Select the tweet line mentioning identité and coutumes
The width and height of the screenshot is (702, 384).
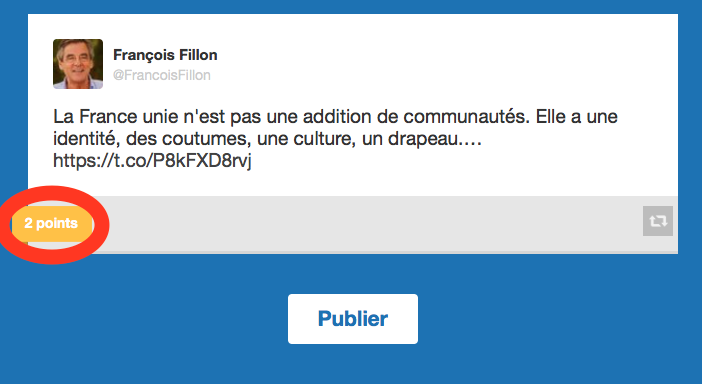pyautogui.click(x=267, y=139)
